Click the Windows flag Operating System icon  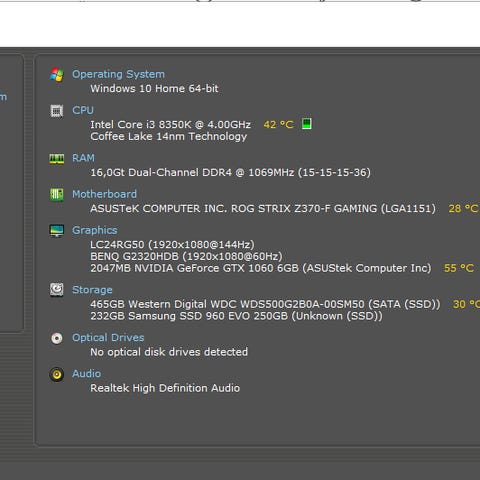tap(57, 75)
